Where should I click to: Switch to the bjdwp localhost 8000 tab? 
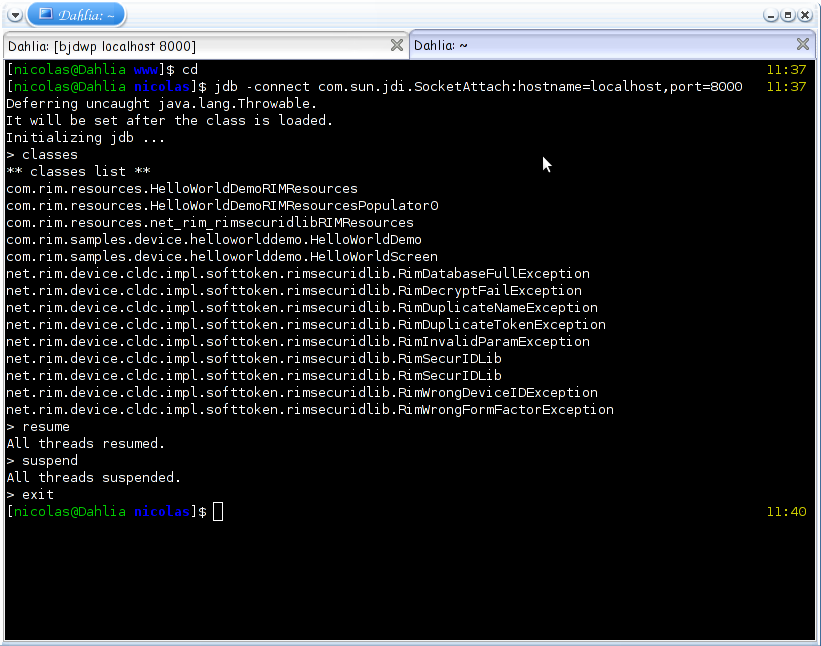click(x=102, y=46)
